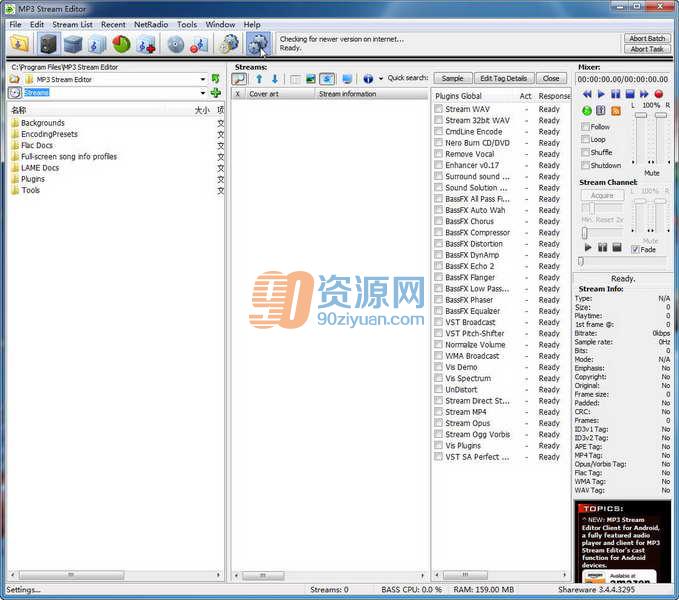Move stream up with blue up arrow

(x=259, y=79)
